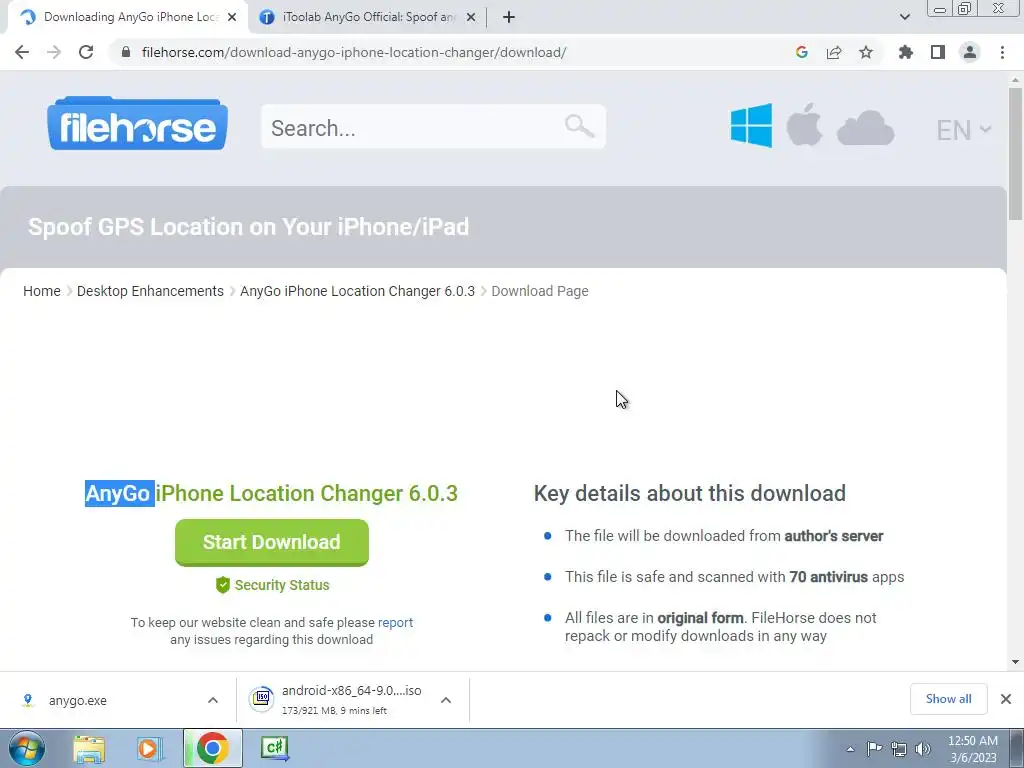Screen dimensions: 1024x768
Task: Open anygo.exe download options arrow
Action: (x=213, y=700)
